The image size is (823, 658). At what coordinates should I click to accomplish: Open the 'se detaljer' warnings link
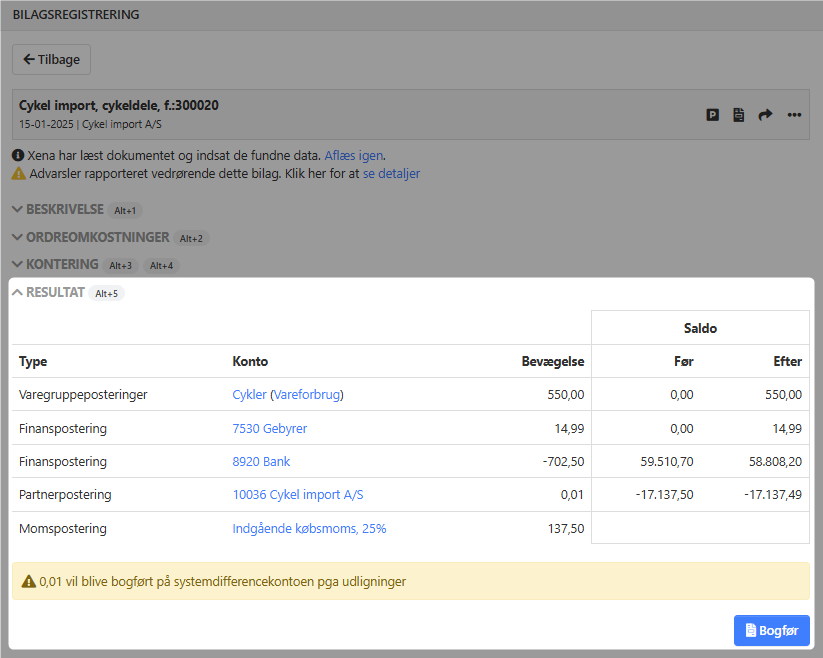point(391,173)
